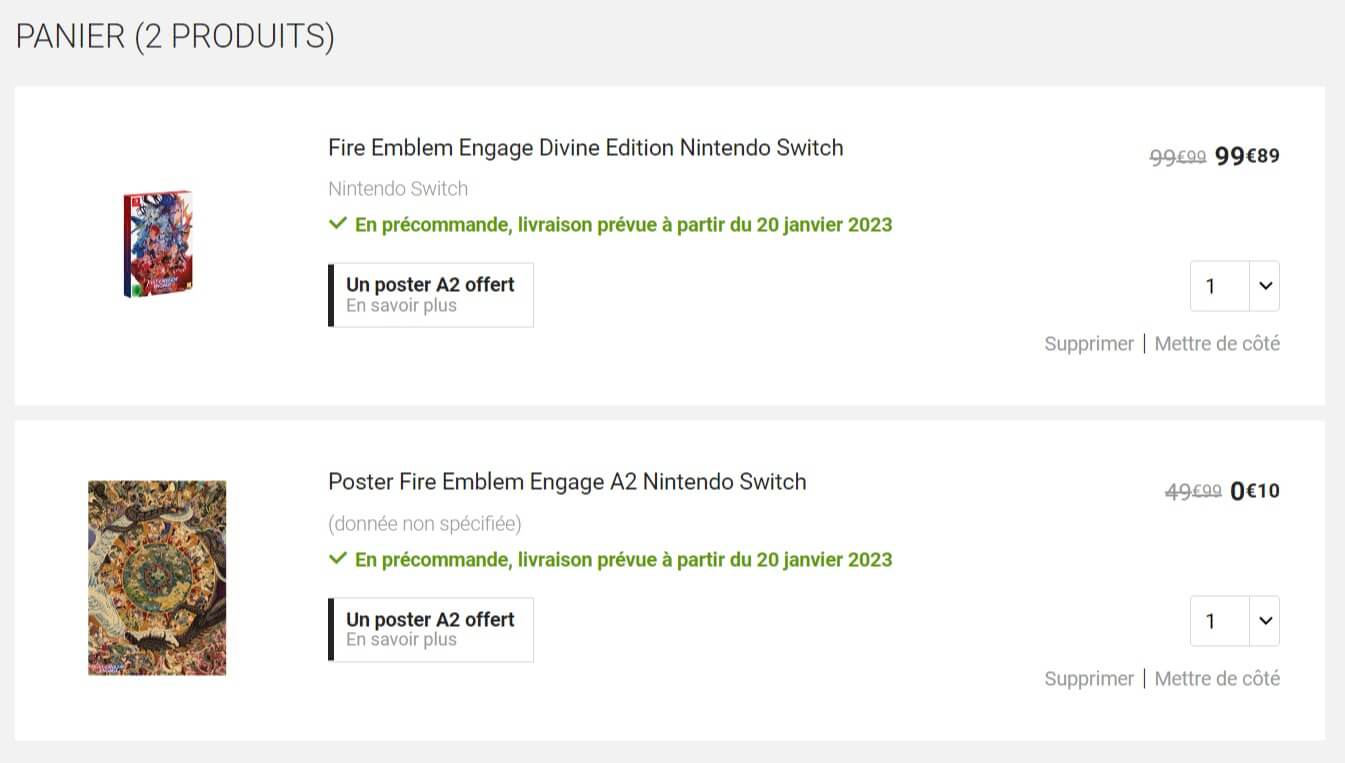Screen dimensions: 1345x763
Task: Click Supprimer for the A2 poster
Action: 1088,679
